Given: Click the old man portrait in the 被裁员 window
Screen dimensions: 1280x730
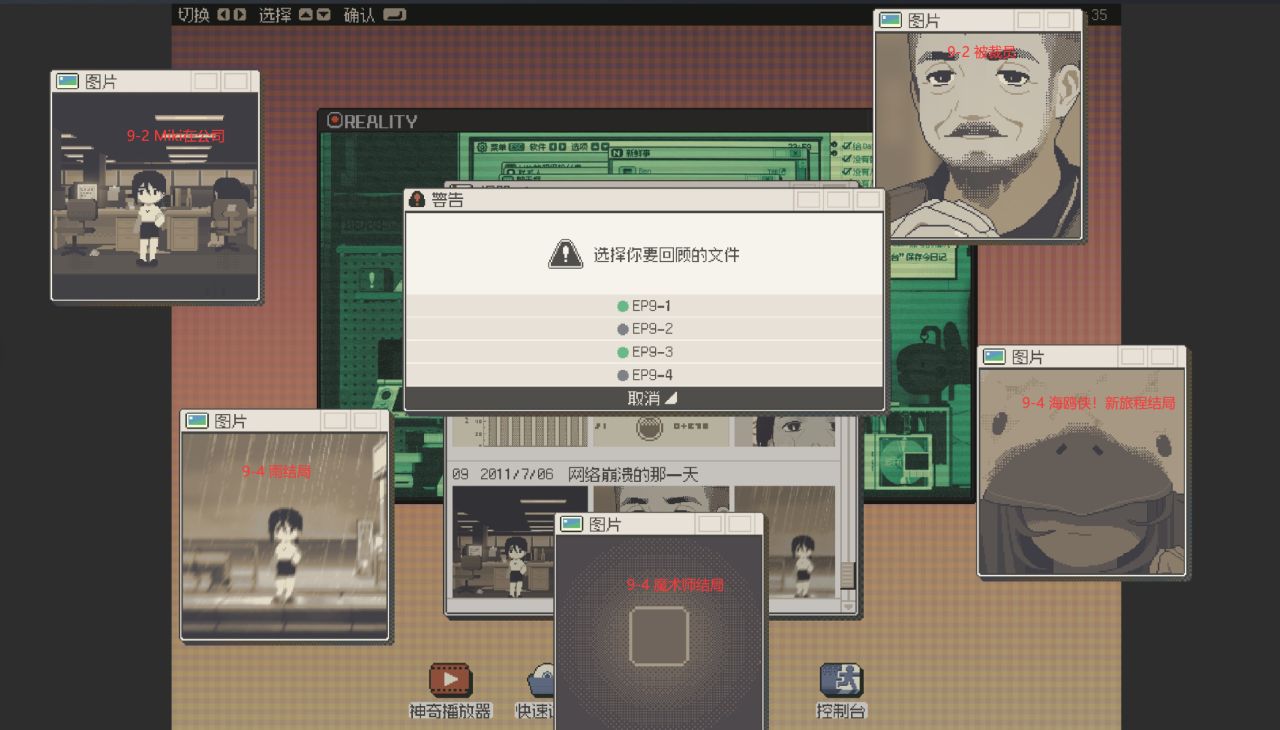Looking at the screenshot, I should tap(978, 135).
